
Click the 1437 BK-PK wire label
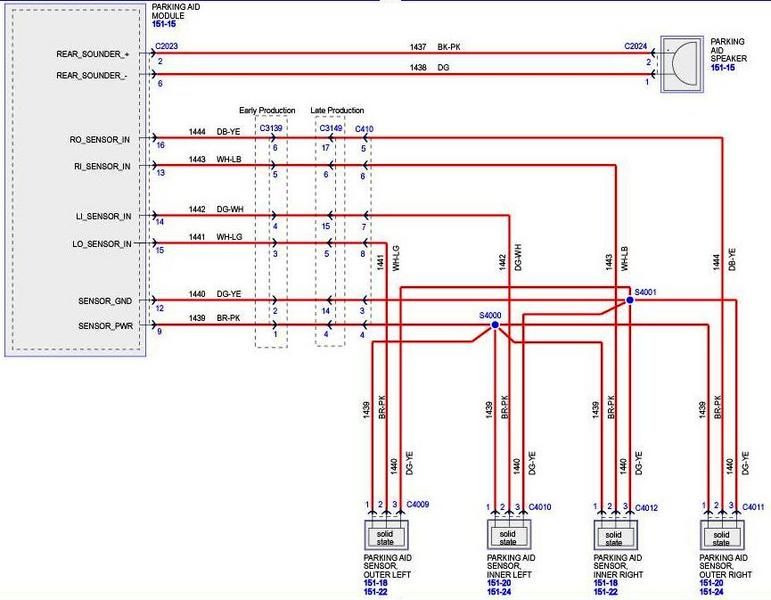point(431,47)
